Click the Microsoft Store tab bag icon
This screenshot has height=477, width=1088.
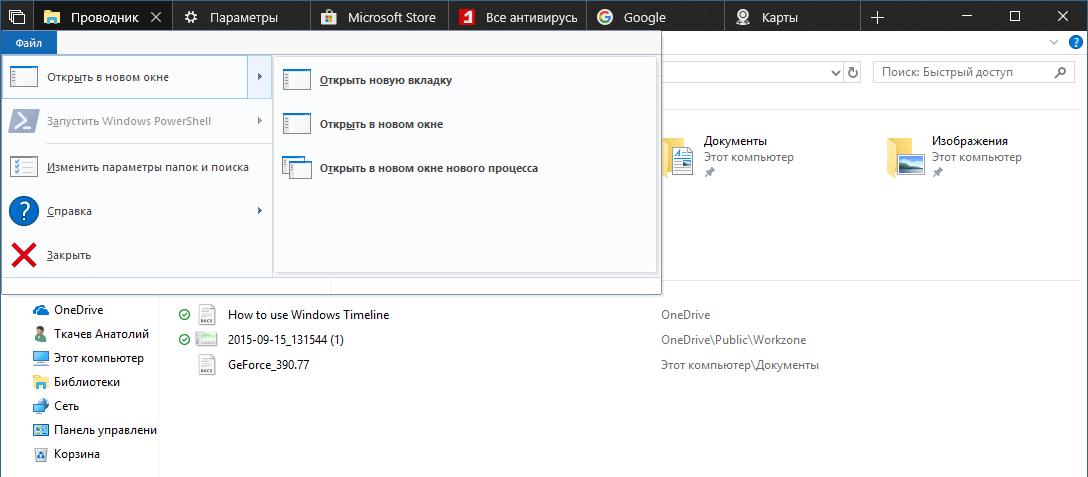[x=329, y=17]
